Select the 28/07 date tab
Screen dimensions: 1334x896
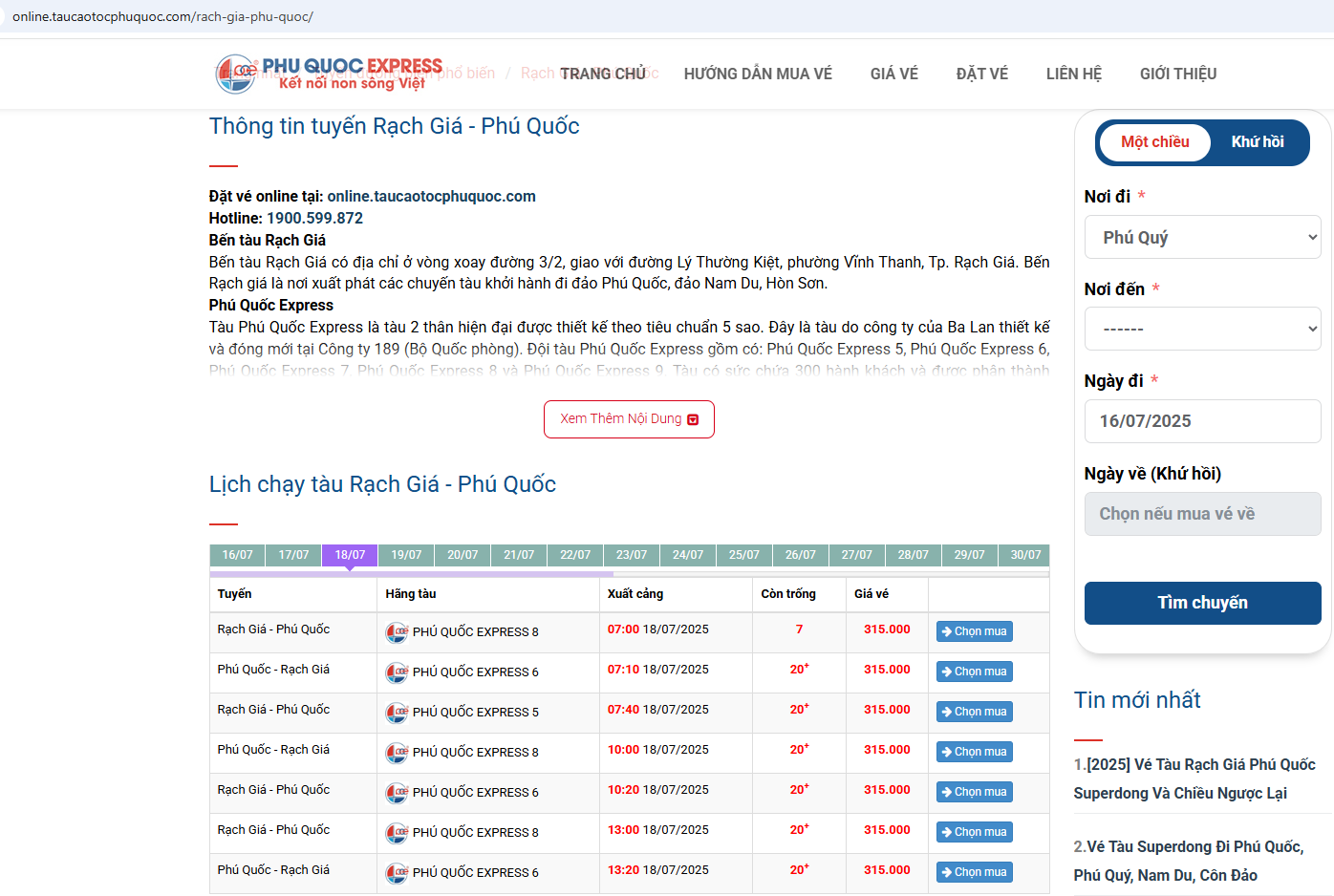(914, 555)
